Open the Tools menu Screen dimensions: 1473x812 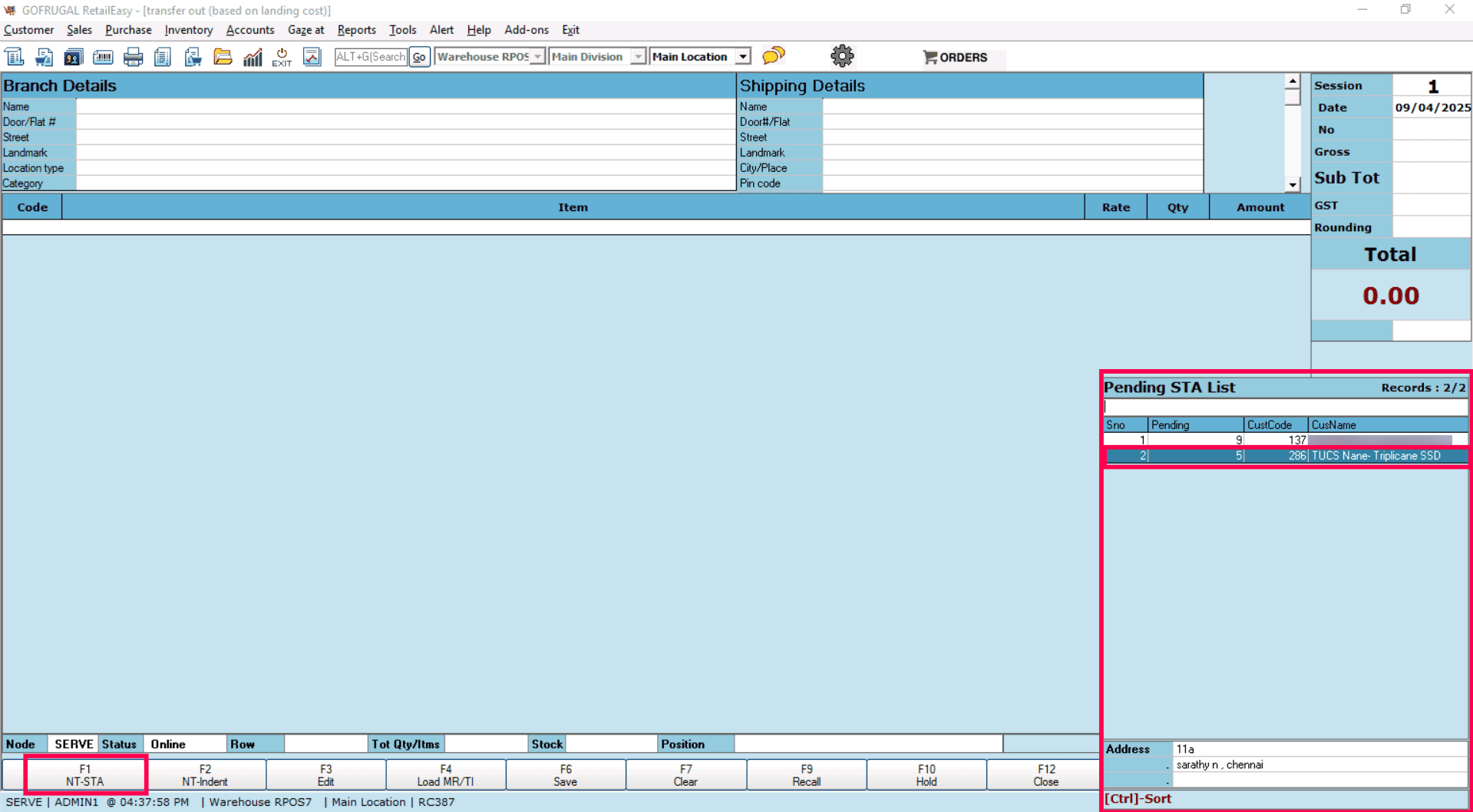(x=402, y=30)
